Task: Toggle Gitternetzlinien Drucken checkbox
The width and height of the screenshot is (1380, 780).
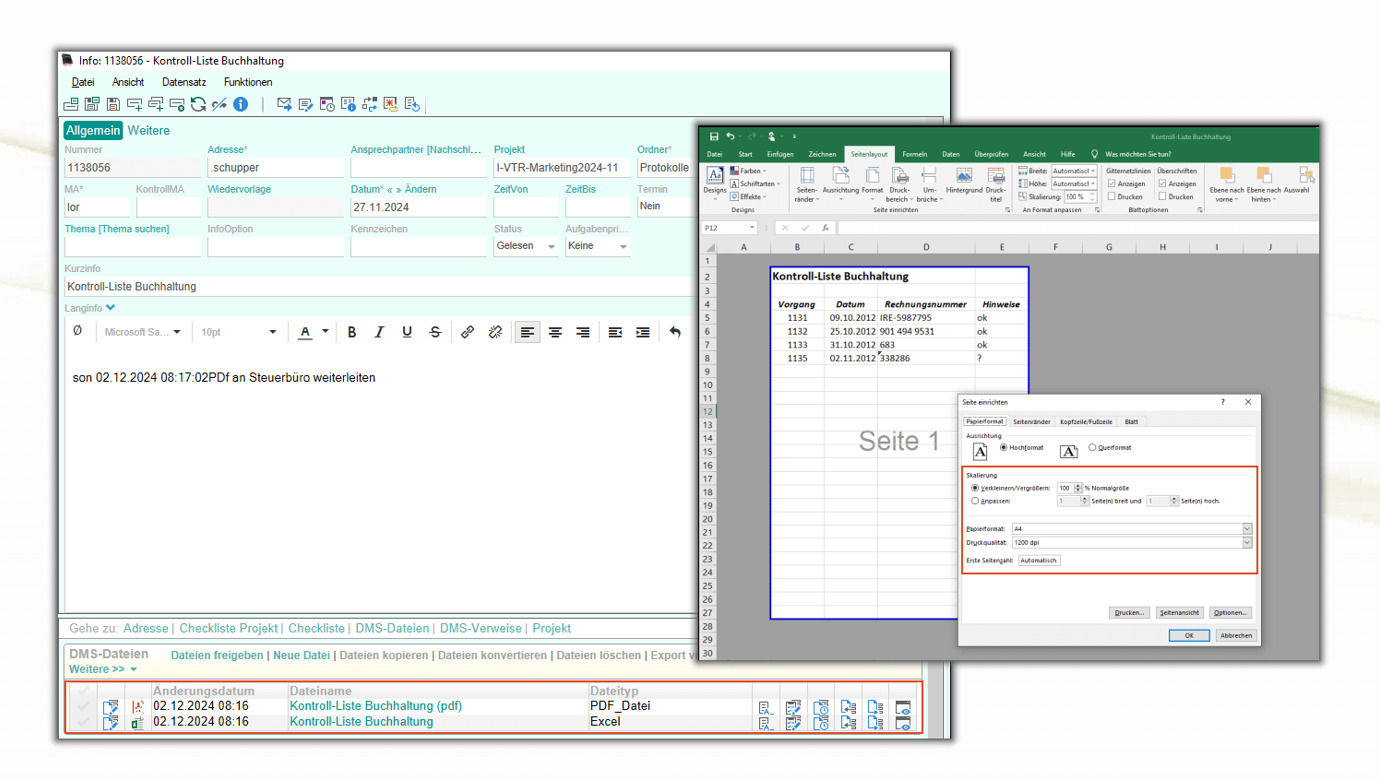Action: coord(1111,197)
